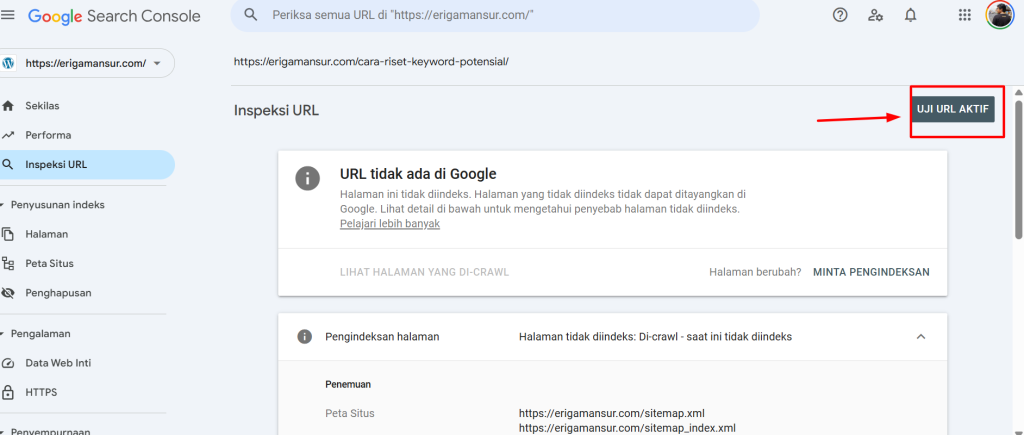The height and width of the screenshot is (435, 1024).
Task: Open the Pelajari lebih banyak link
Action: [390, 223]
